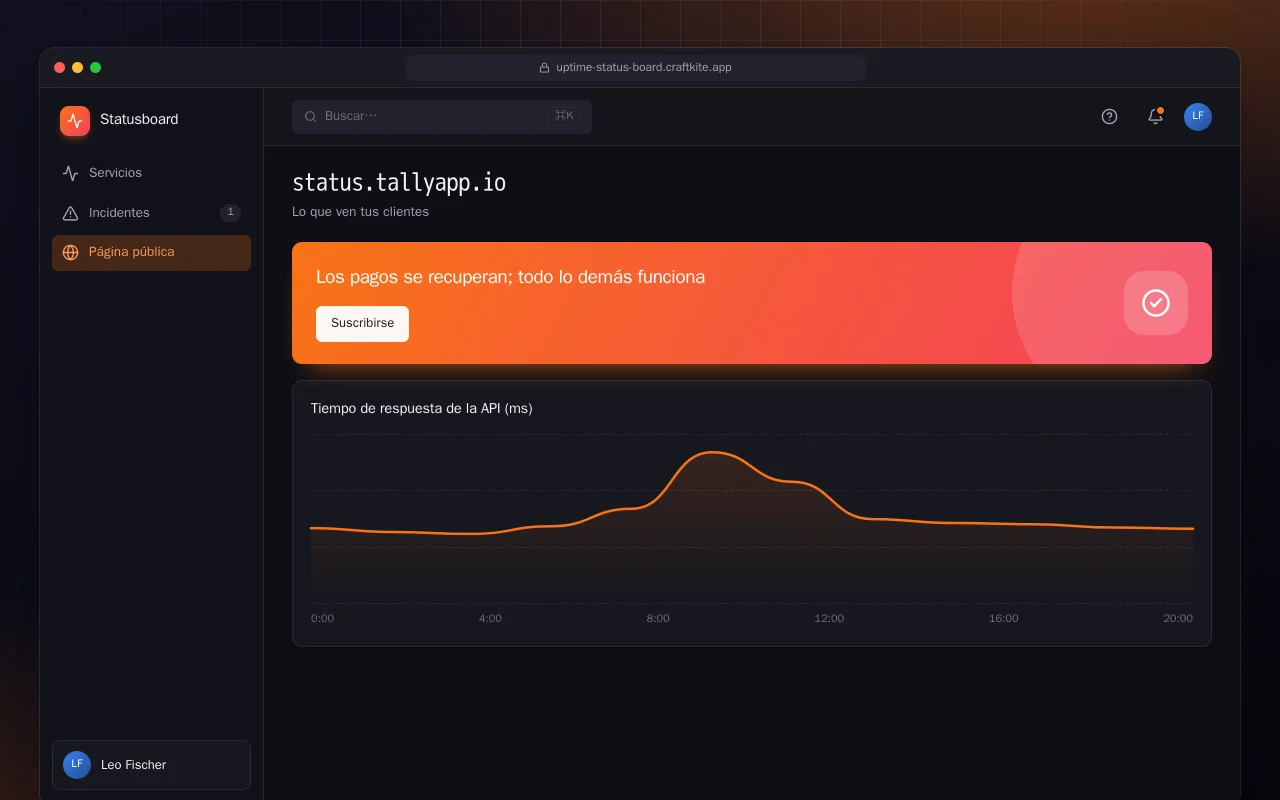Viewport: 1280px width, 800px height.
Task: Click the Página pública globe icon
Action: [x=70, y=252]
